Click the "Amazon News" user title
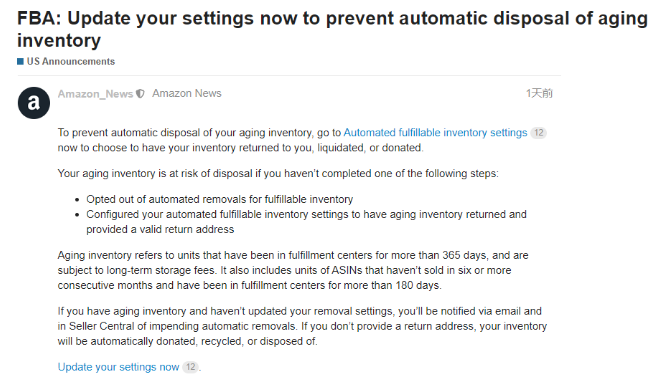The image size is (652, 377). [187, 94]
